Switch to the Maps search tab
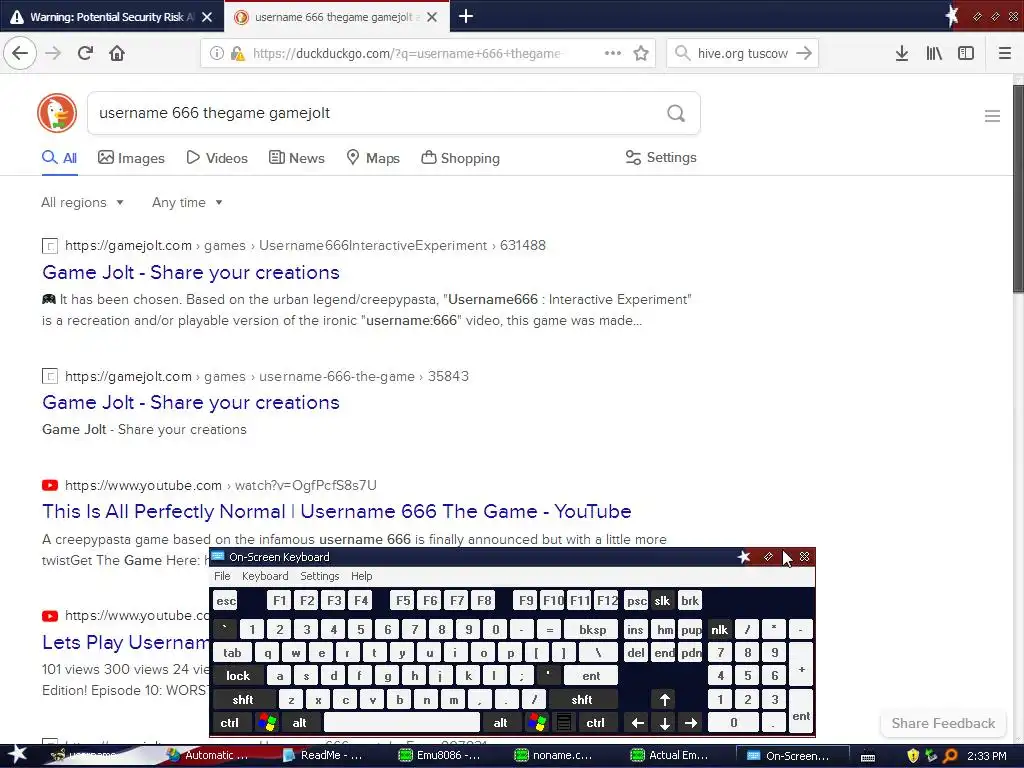This screenshot has width=1024, height=768. (373, 158)
